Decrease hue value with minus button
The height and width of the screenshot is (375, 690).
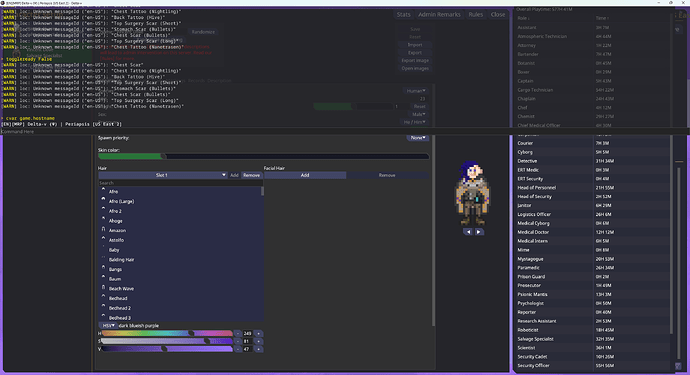coord(238,334)
